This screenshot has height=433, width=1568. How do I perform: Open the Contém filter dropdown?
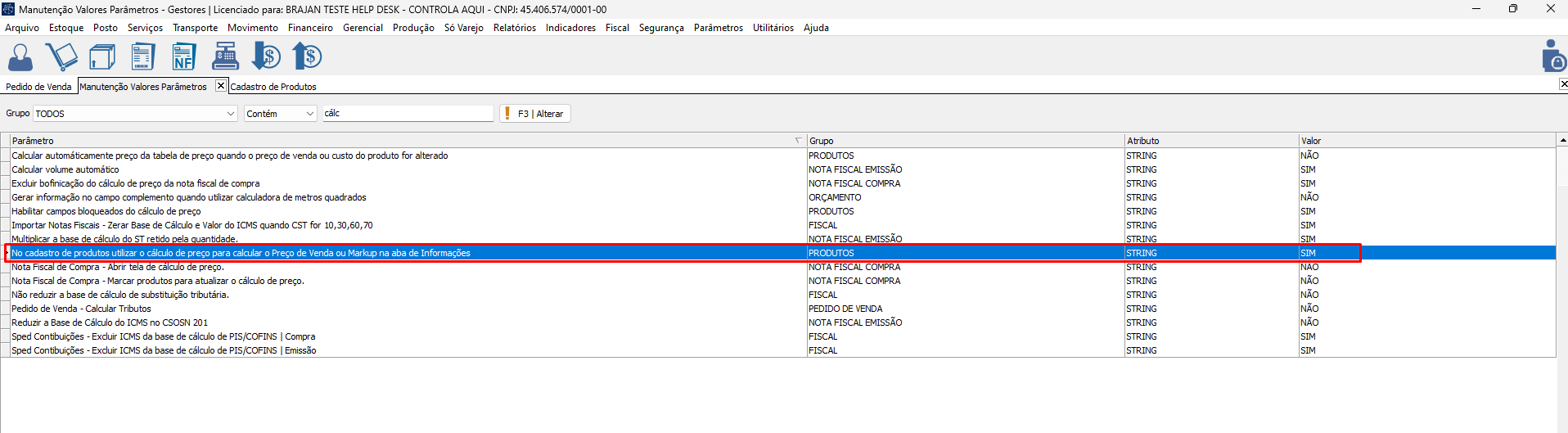[x=310, y=114]
